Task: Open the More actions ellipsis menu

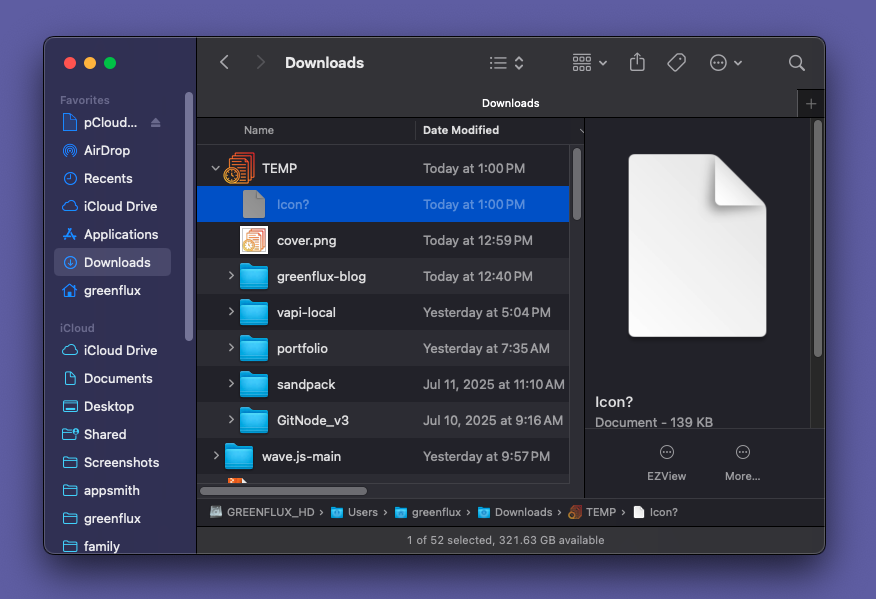Action: pyautogui.click(x=718, y=62)
